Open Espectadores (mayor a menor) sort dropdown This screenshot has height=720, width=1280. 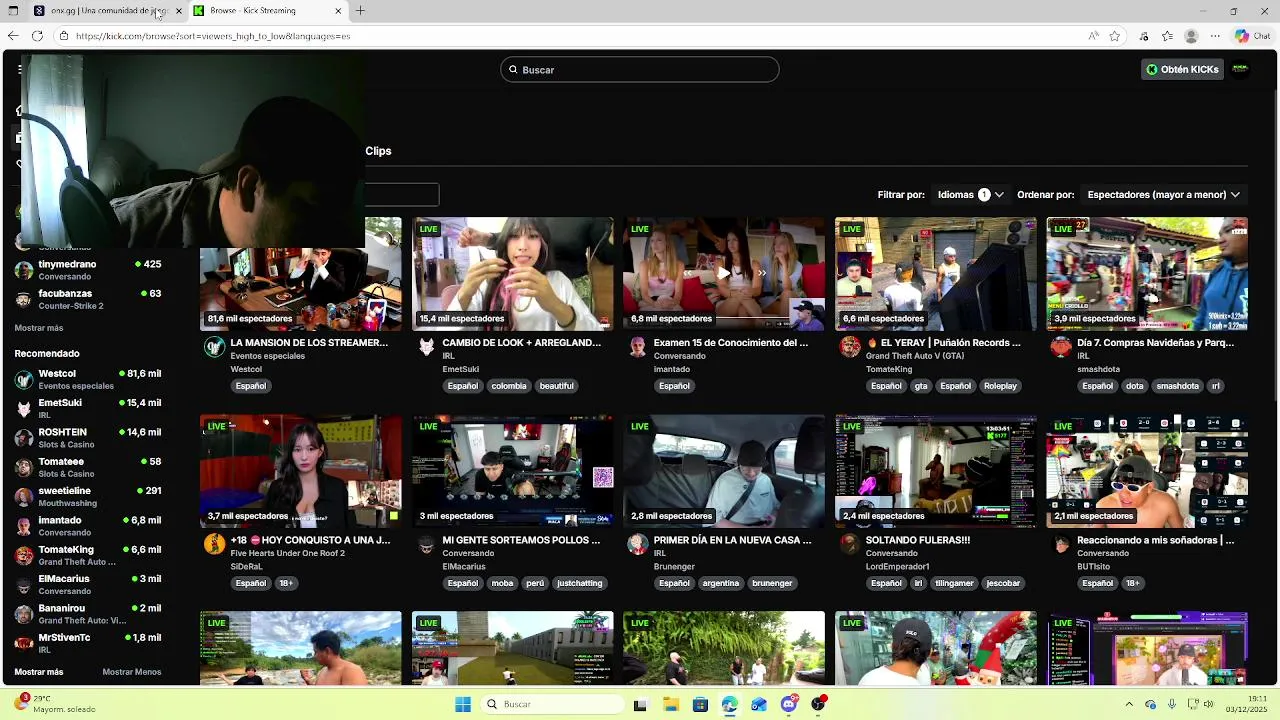pyautogui.click(x=1163, y=195)
